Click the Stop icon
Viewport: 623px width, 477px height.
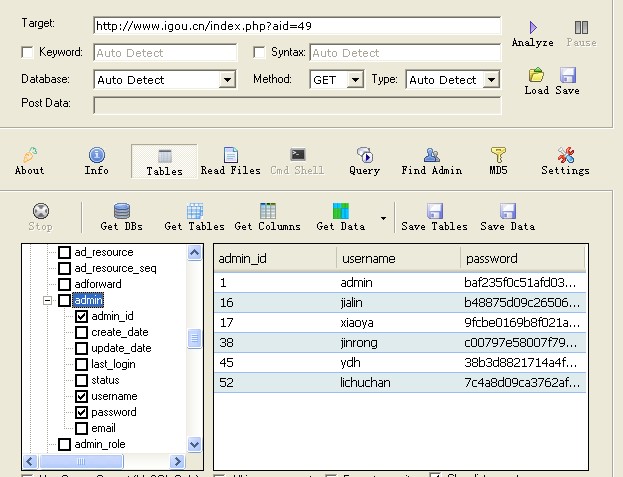click(41, 211)
